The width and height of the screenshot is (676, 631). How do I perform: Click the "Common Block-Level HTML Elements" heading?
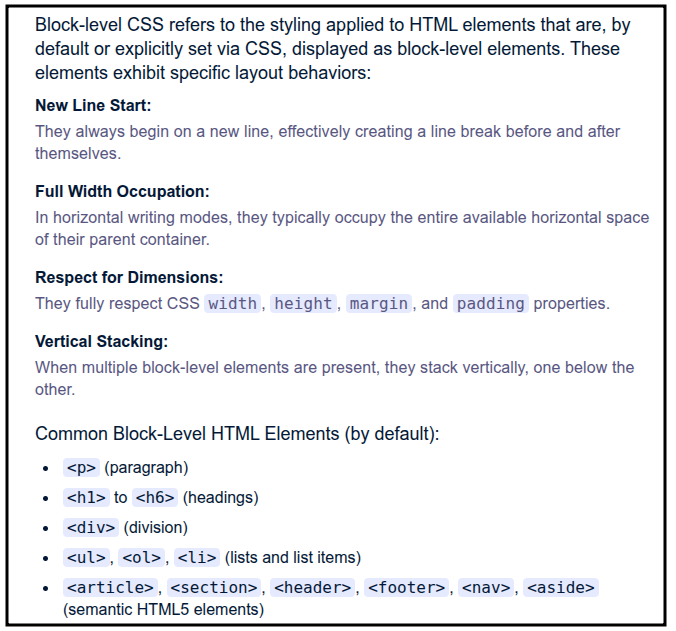[x=237, y=434]
